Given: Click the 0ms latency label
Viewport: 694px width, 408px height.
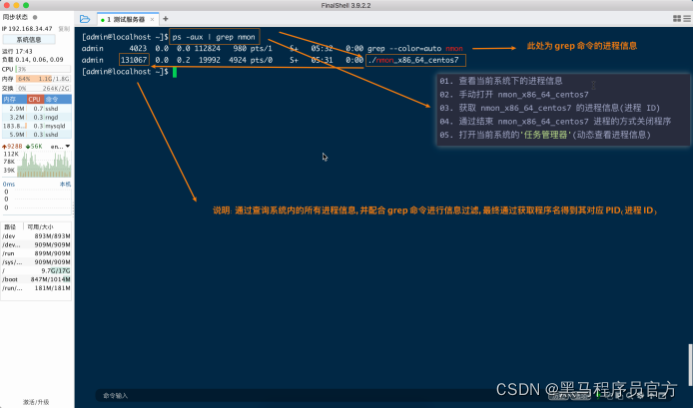Looking at the screenshot, I should (9, 184).
